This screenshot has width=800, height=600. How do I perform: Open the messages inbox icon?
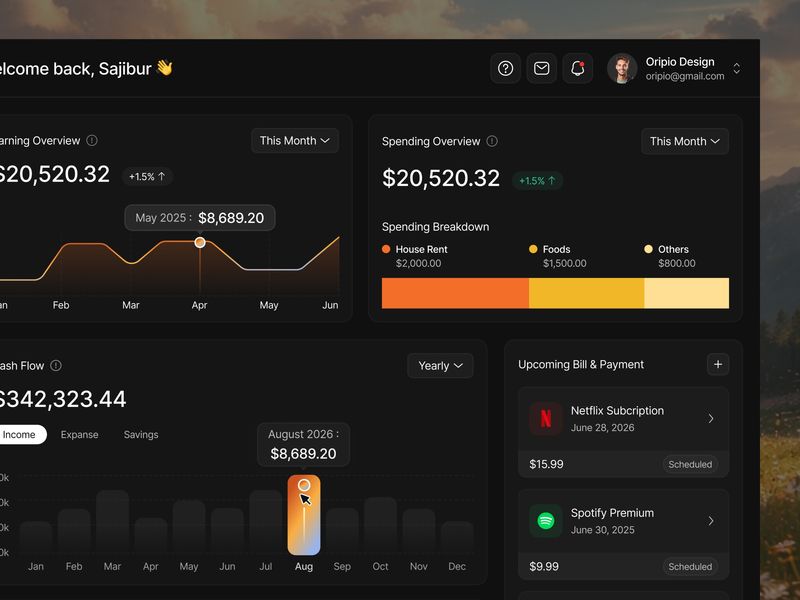[541, 68]
